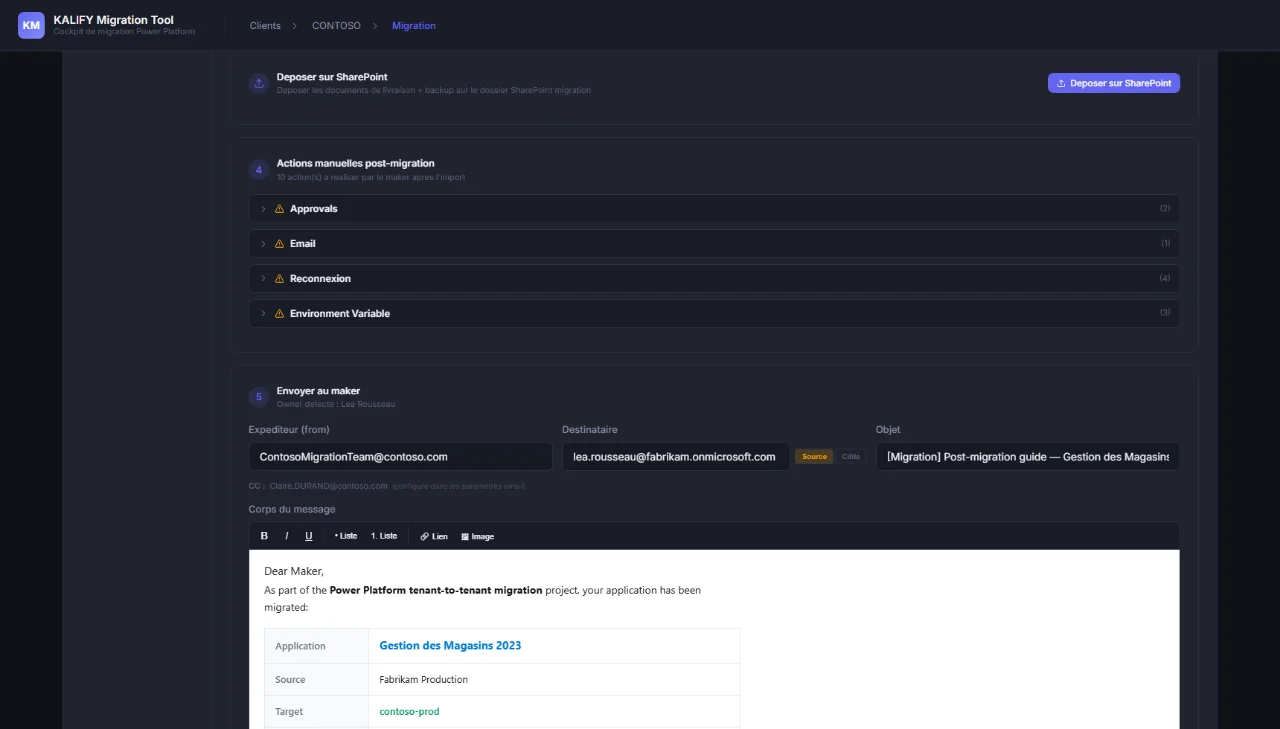Insert a bulleted Liste
1280x729 pixels.
pyautogui.click(x=345, y=536)
